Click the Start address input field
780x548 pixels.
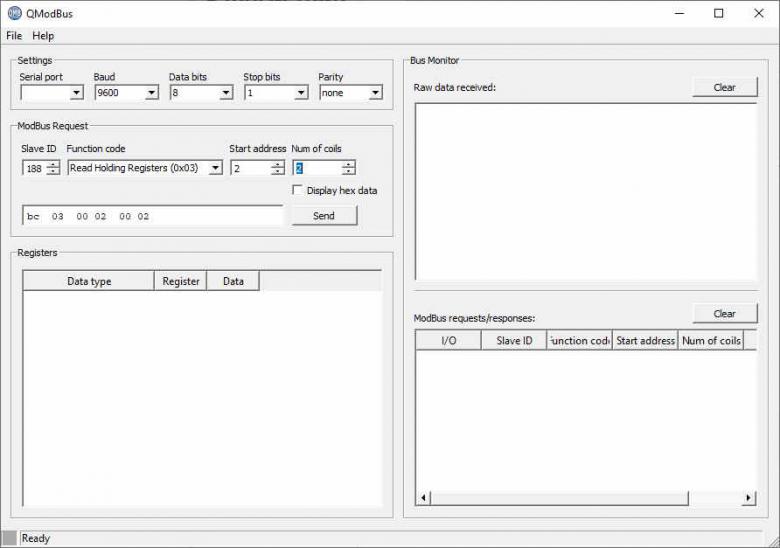tap(251, 168)
